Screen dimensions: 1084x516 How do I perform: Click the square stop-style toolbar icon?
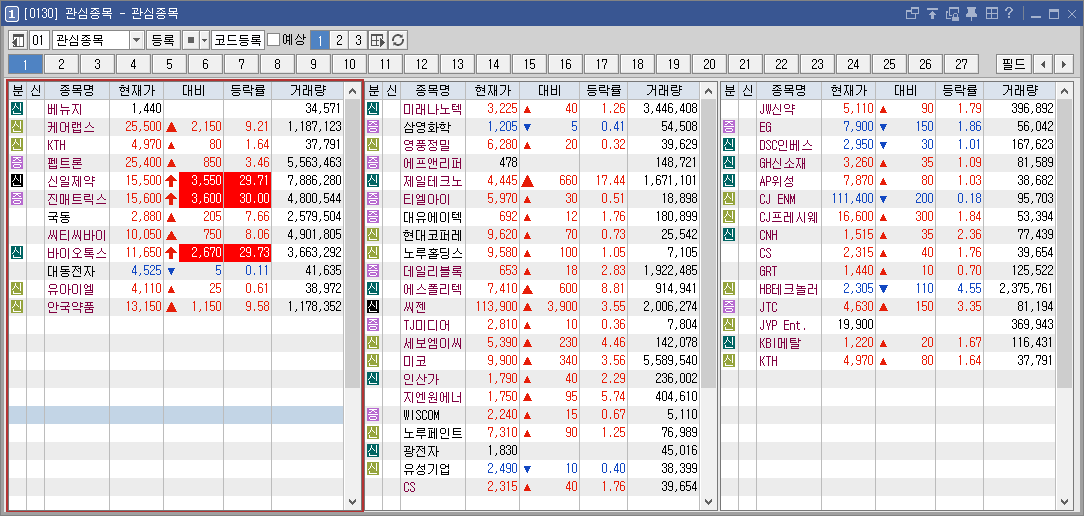(191, 40)
